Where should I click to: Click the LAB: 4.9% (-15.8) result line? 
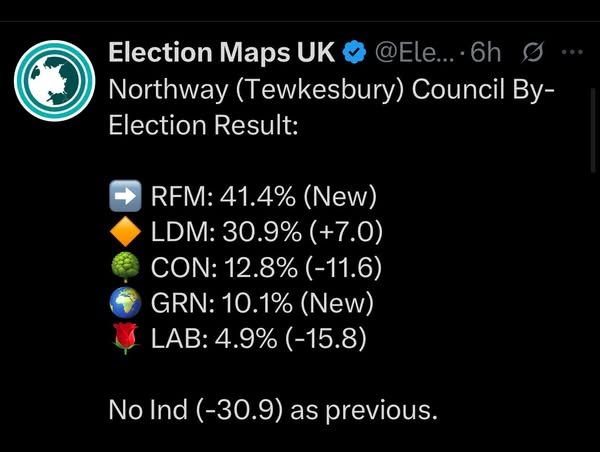[x=258, y=341]
